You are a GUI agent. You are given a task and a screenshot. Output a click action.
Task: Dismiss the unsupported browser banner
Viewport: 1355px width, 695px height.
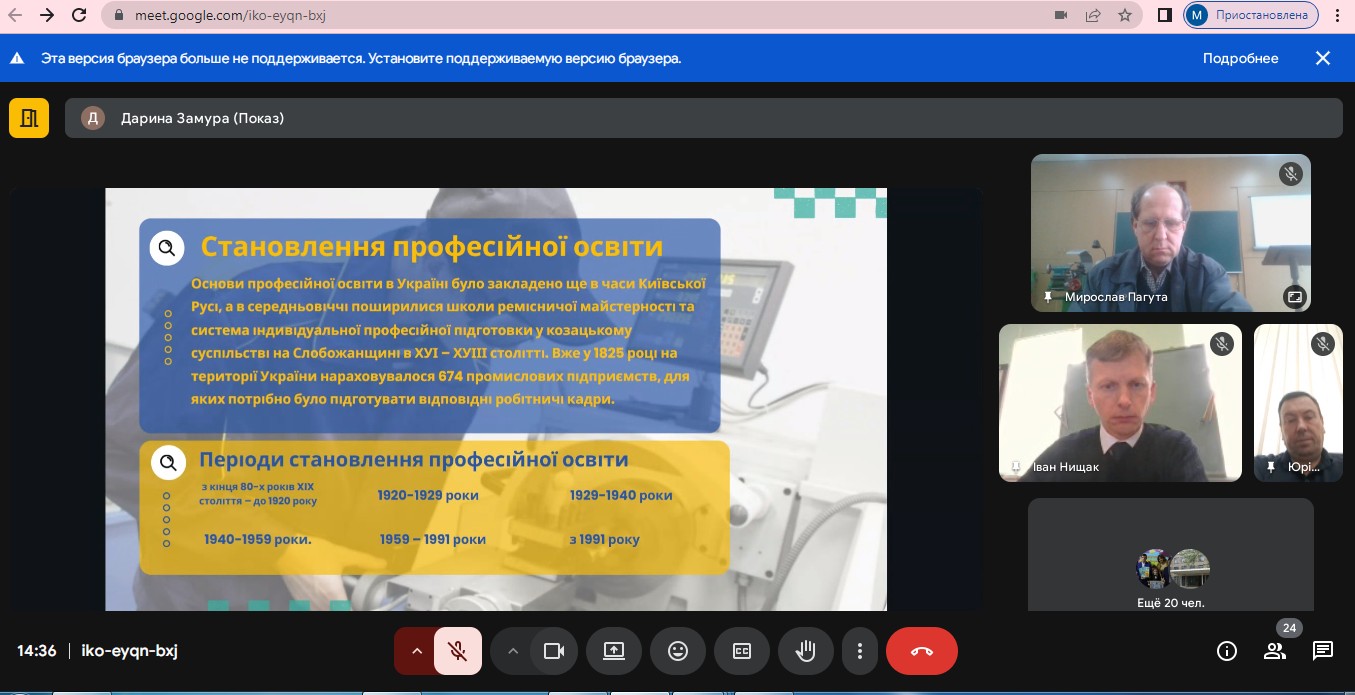pyautogui.click(x=1323, y=58)
